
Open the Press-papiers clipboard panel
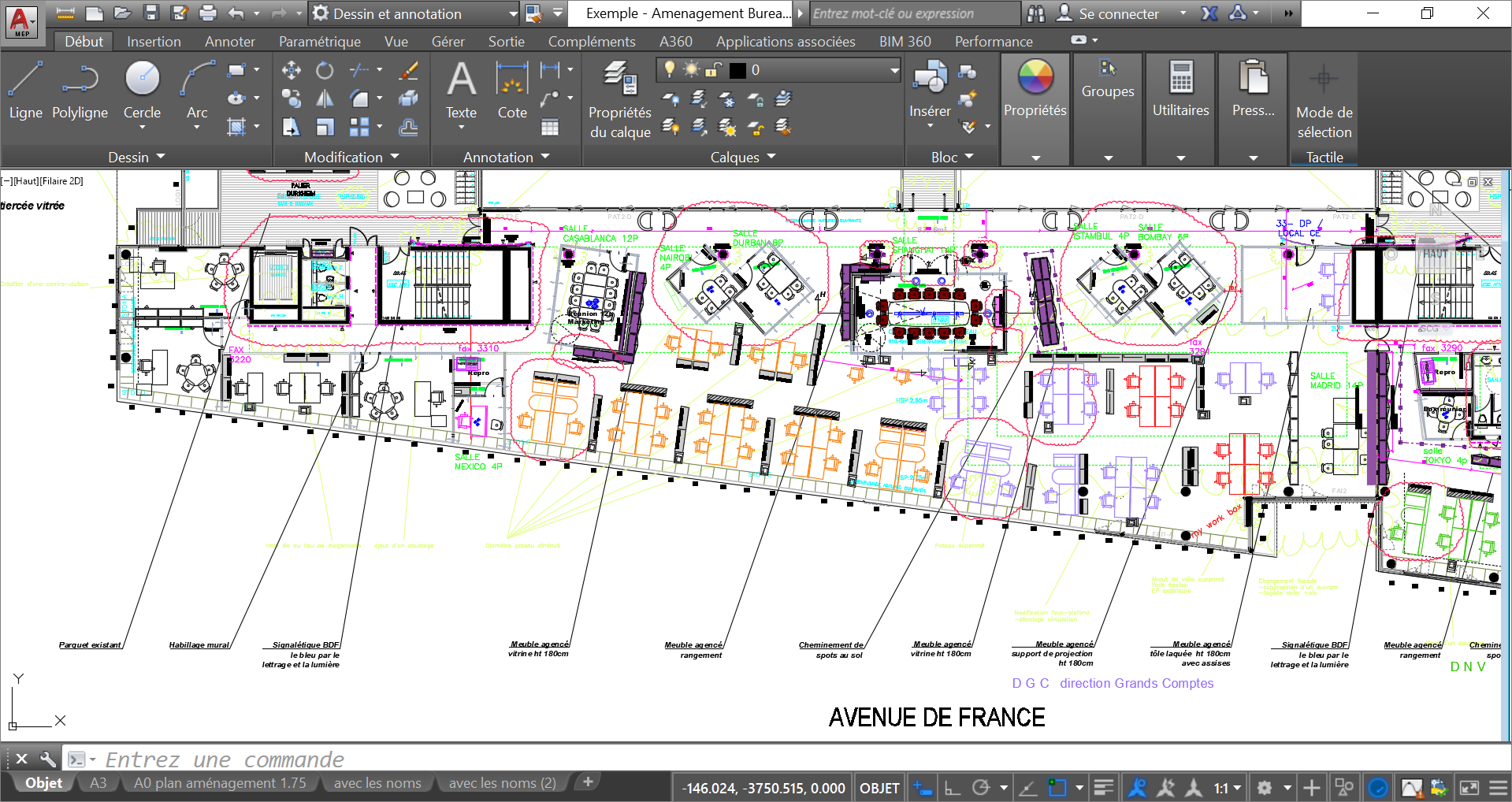(1253, 109)
